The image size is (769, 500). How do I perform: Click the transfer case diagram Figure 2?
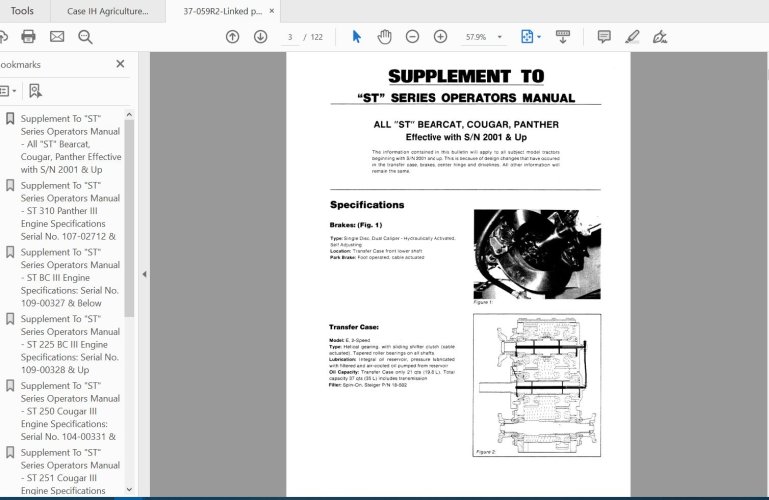537,385
